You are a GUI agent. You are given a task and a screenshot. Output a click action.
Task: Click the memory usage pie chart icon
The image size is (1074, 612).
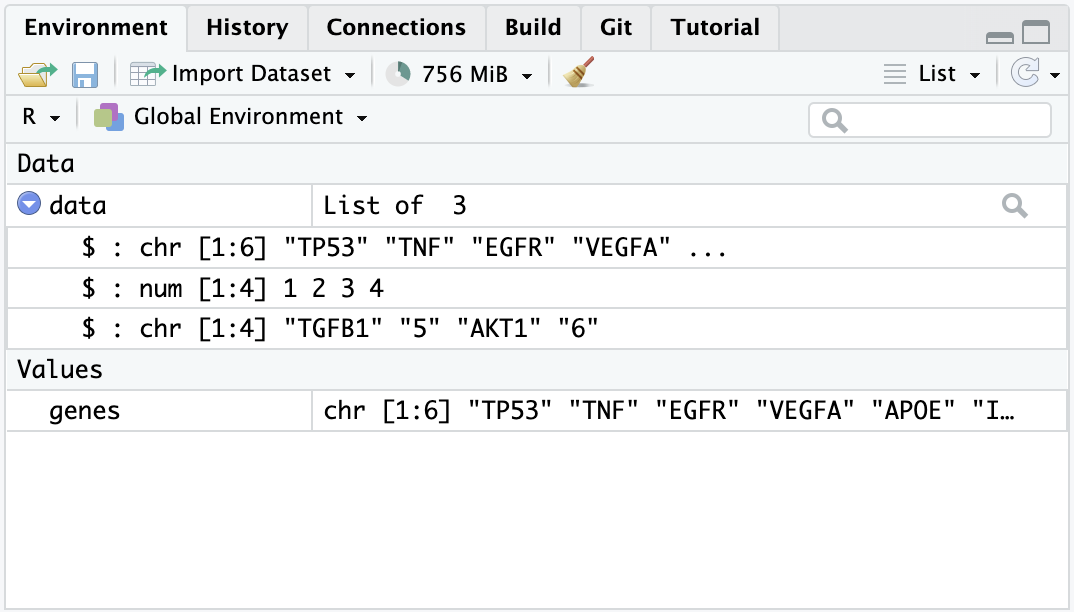(x=398, y=74)
